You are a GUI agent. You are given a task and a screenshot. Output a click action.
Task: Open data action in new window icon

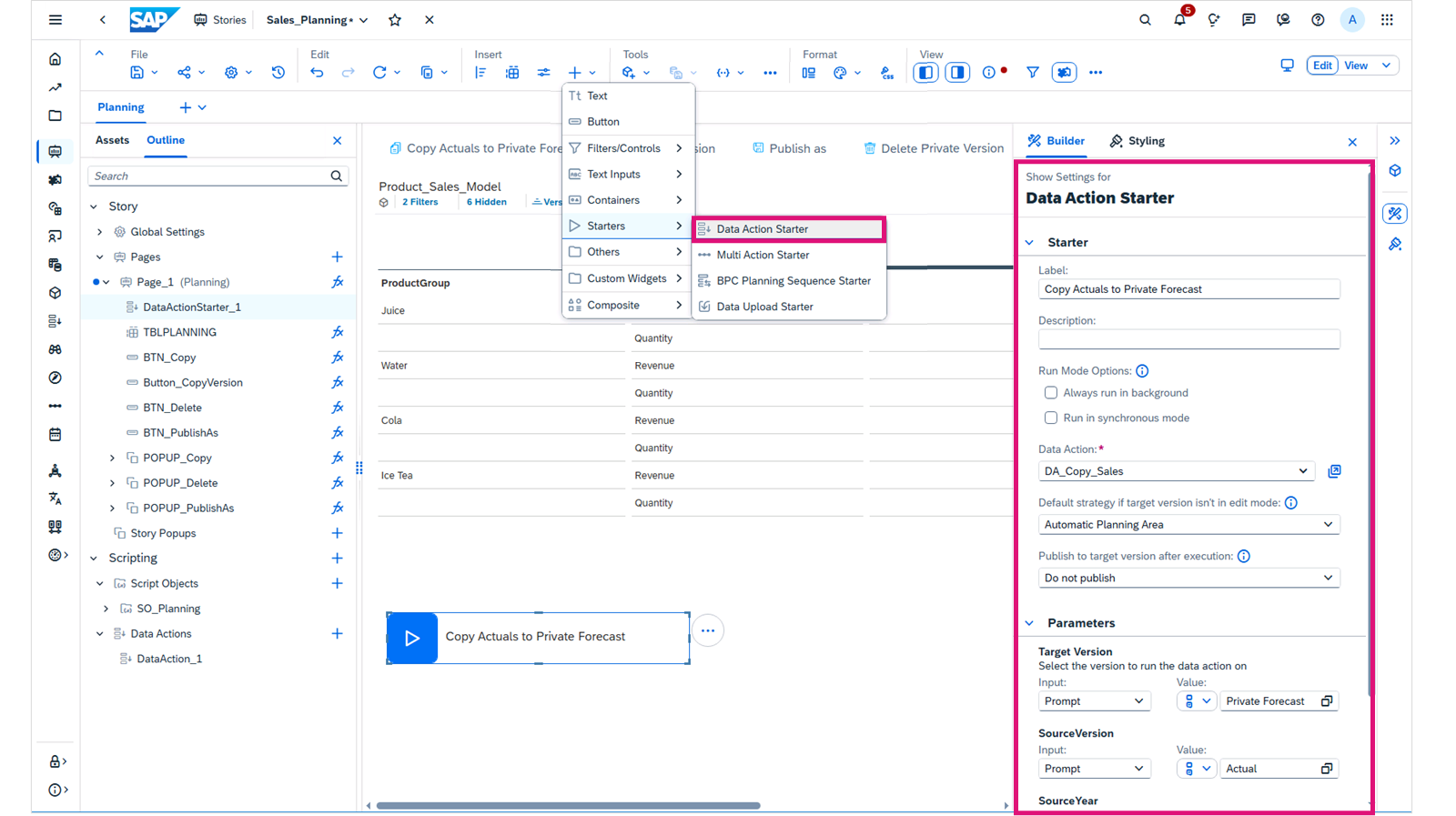tap(1334, 471)
